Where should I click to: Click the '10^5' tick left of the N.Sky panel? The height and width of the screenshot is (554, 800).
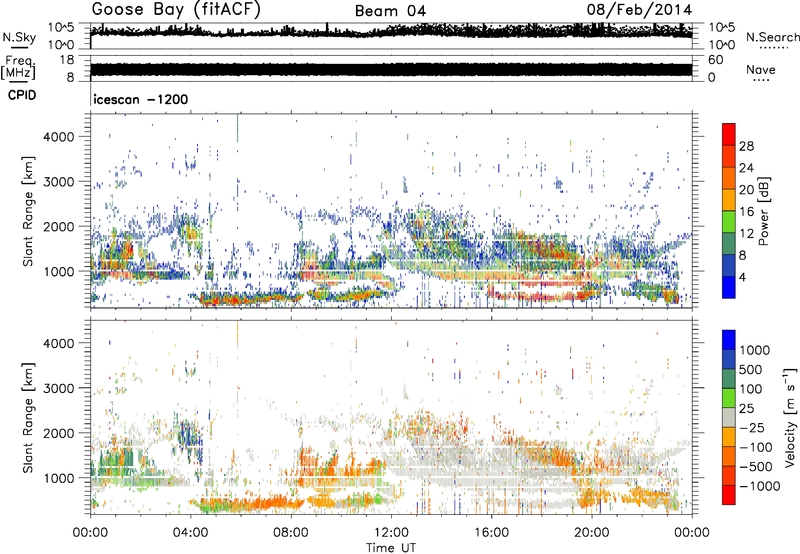[x=61, y=28]
